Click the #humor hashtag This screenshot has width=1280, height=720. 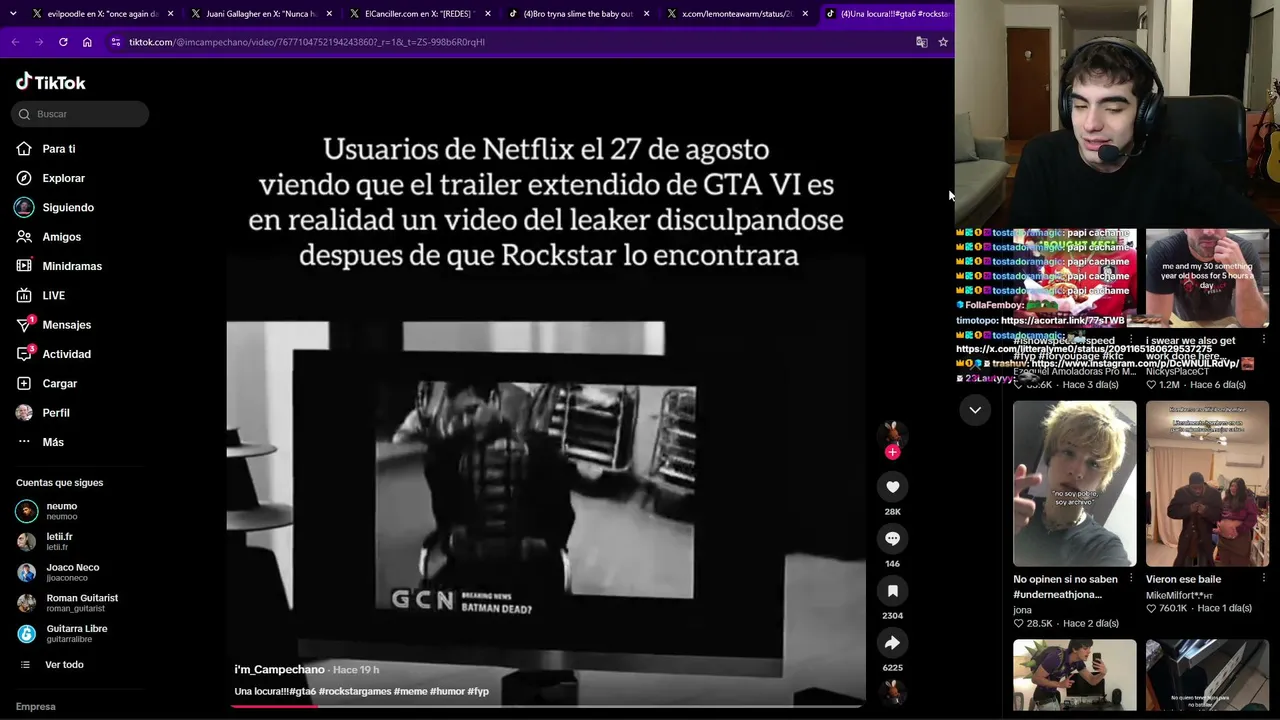(x=447, y=691)
